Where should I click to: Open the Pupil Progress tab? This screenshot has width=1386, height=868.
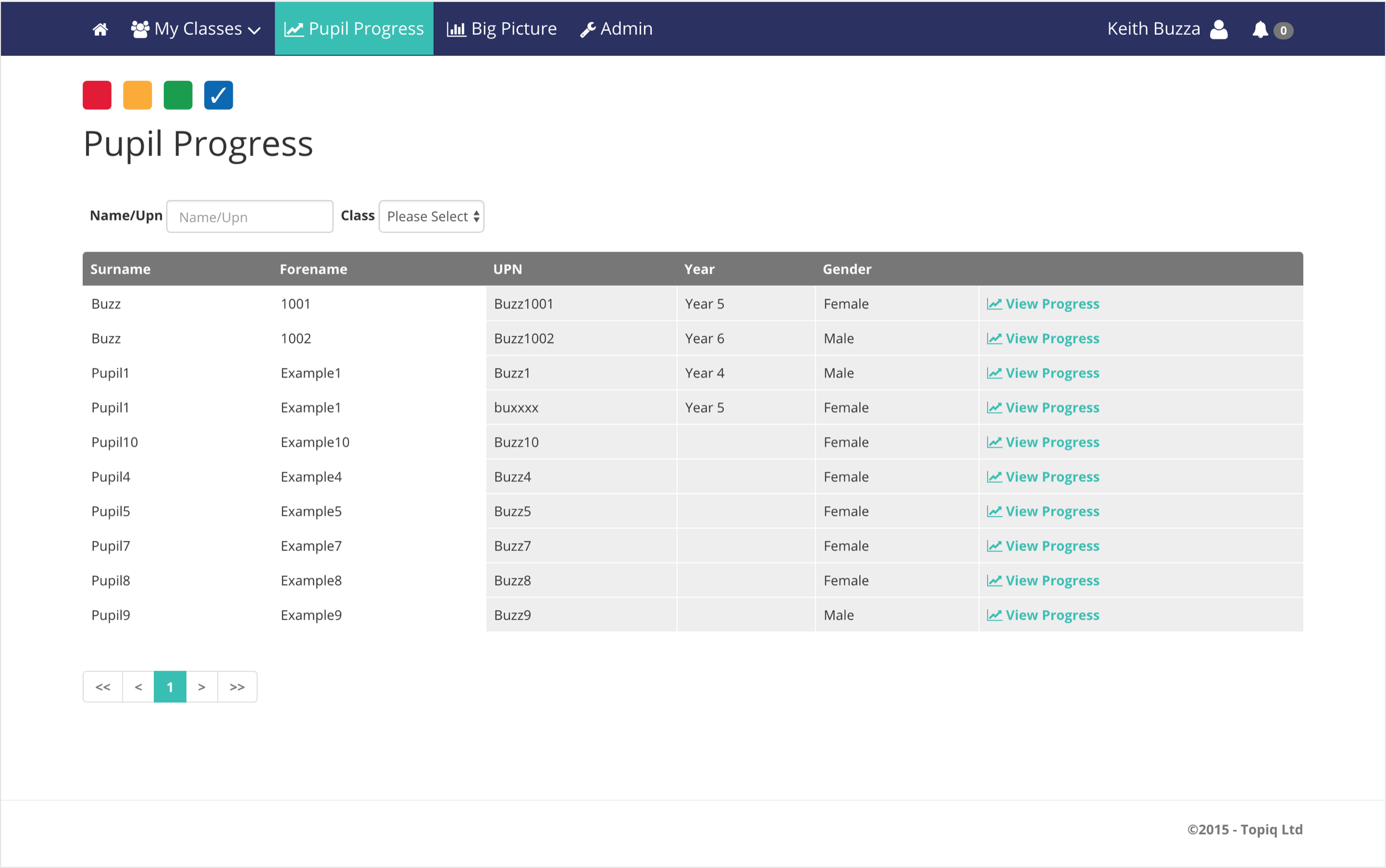354,29
